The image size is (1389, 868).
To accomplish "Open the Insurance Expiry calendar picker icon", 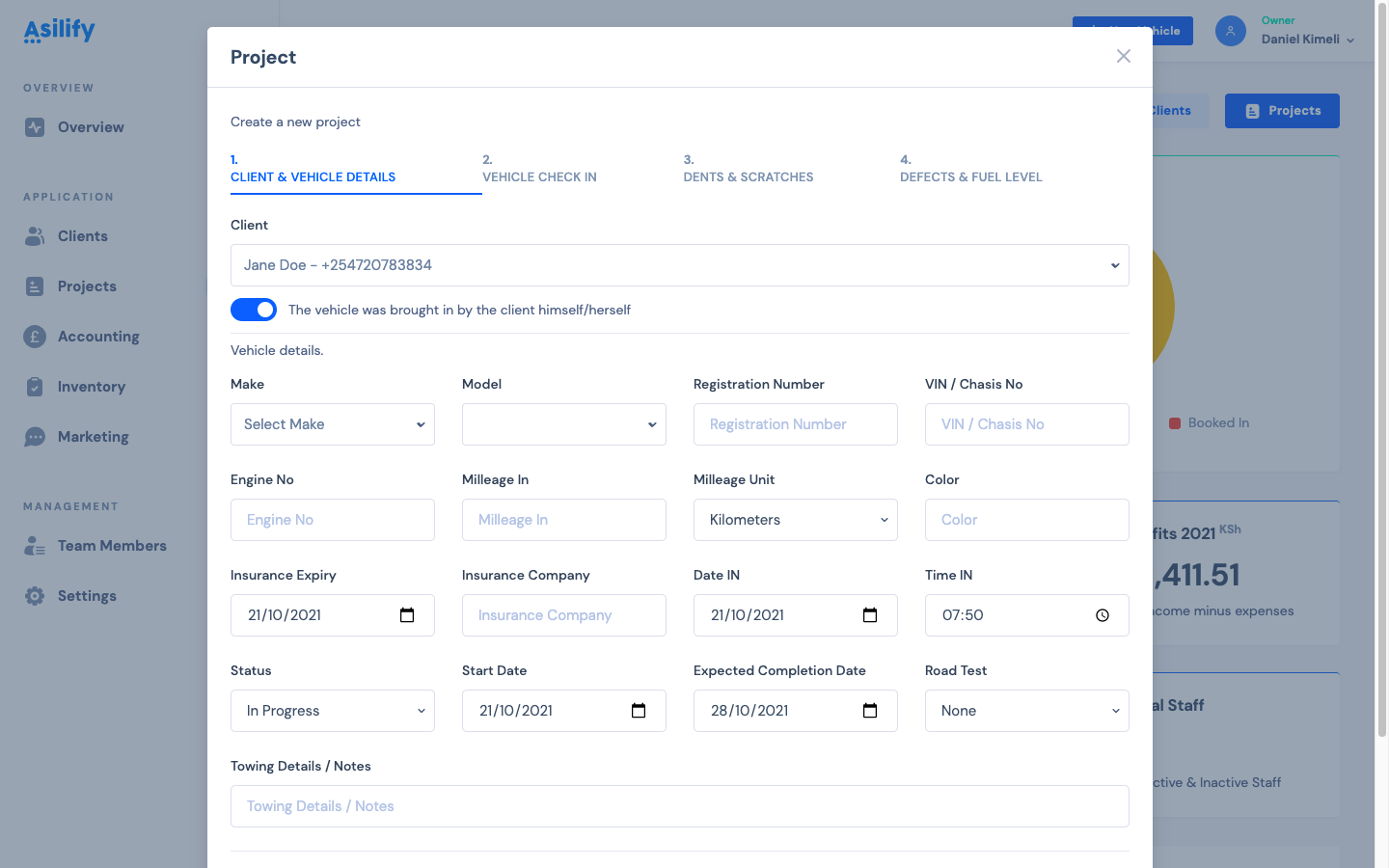I will click(x=407, y=615).
